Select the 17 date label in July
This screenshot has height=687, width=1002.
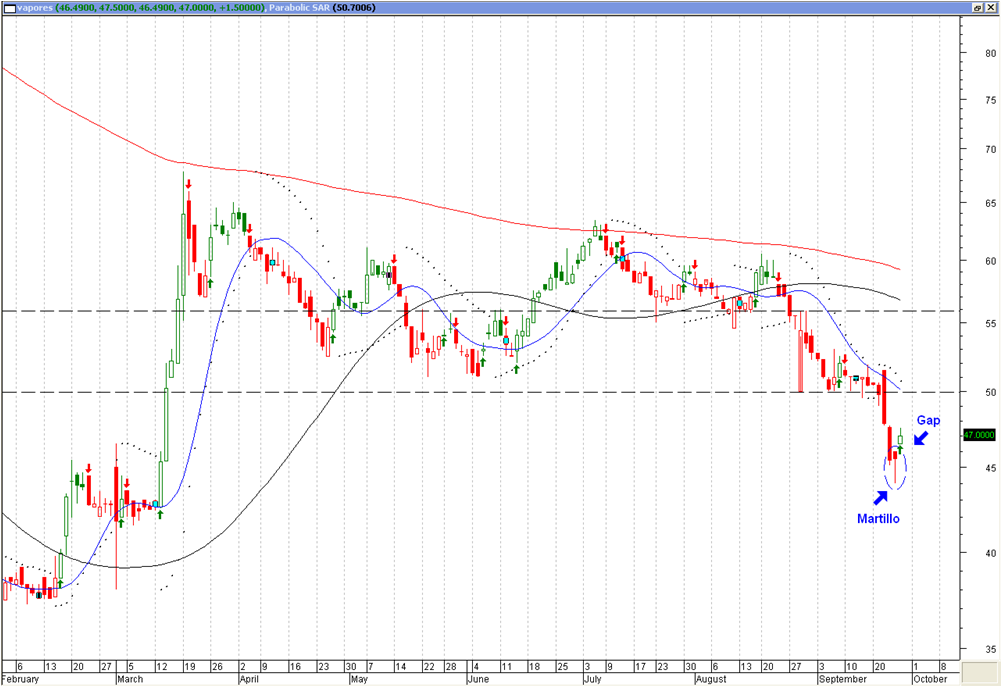(x=640, y=667)
